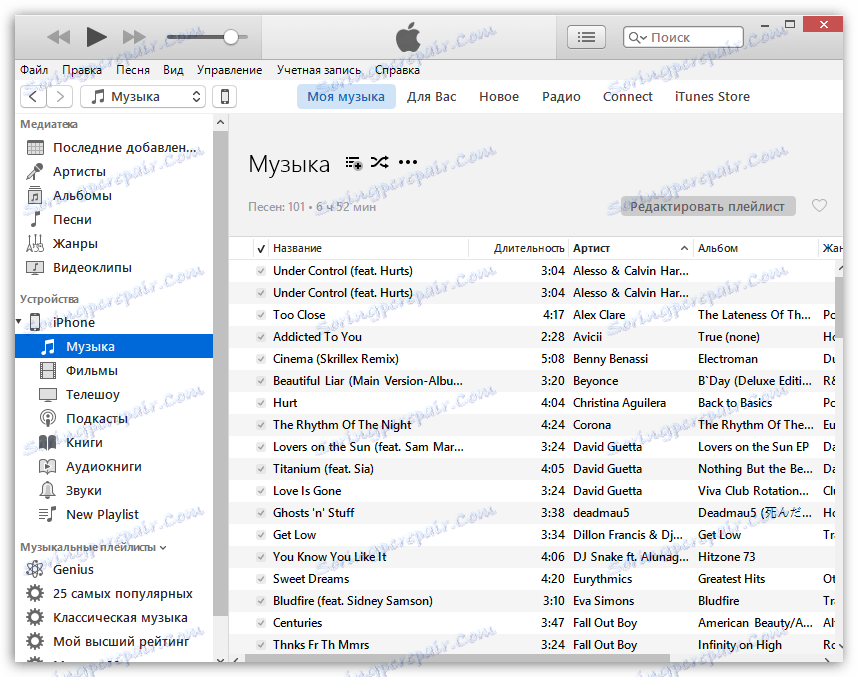858x677 pixels.
Task: Collapse the iPhone device tree triangle
Action: click(19, 322)
